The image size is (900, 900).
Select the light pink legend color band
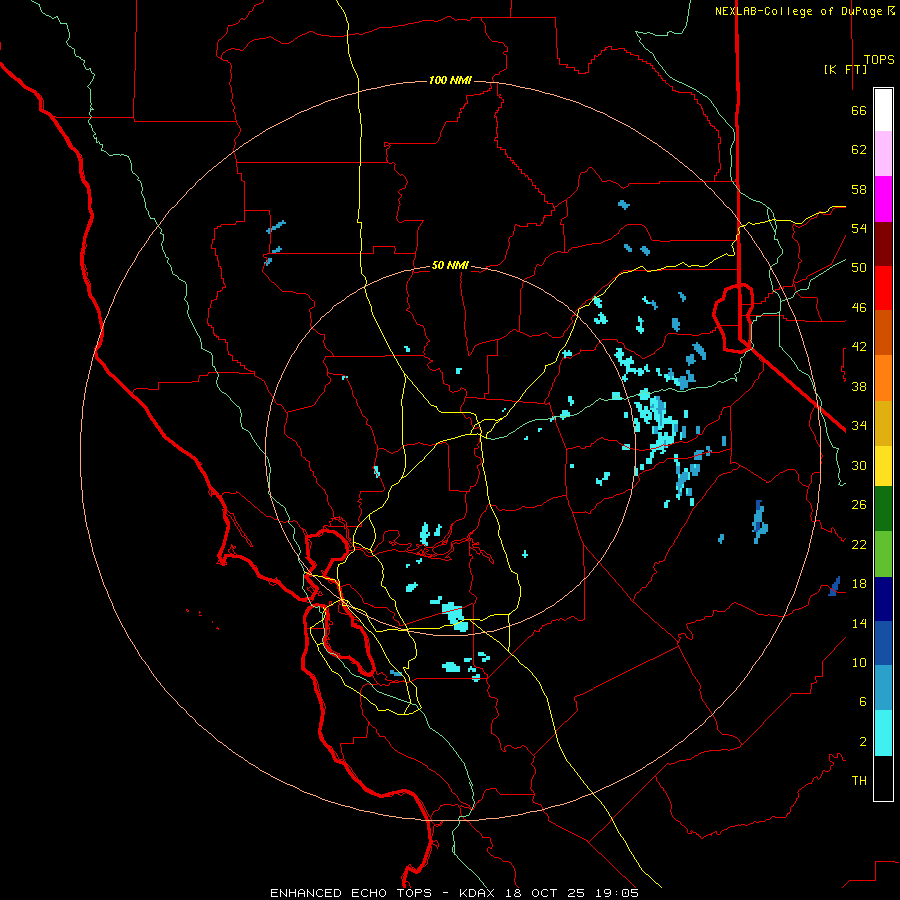pyautogui.click(x=883, y=154)
